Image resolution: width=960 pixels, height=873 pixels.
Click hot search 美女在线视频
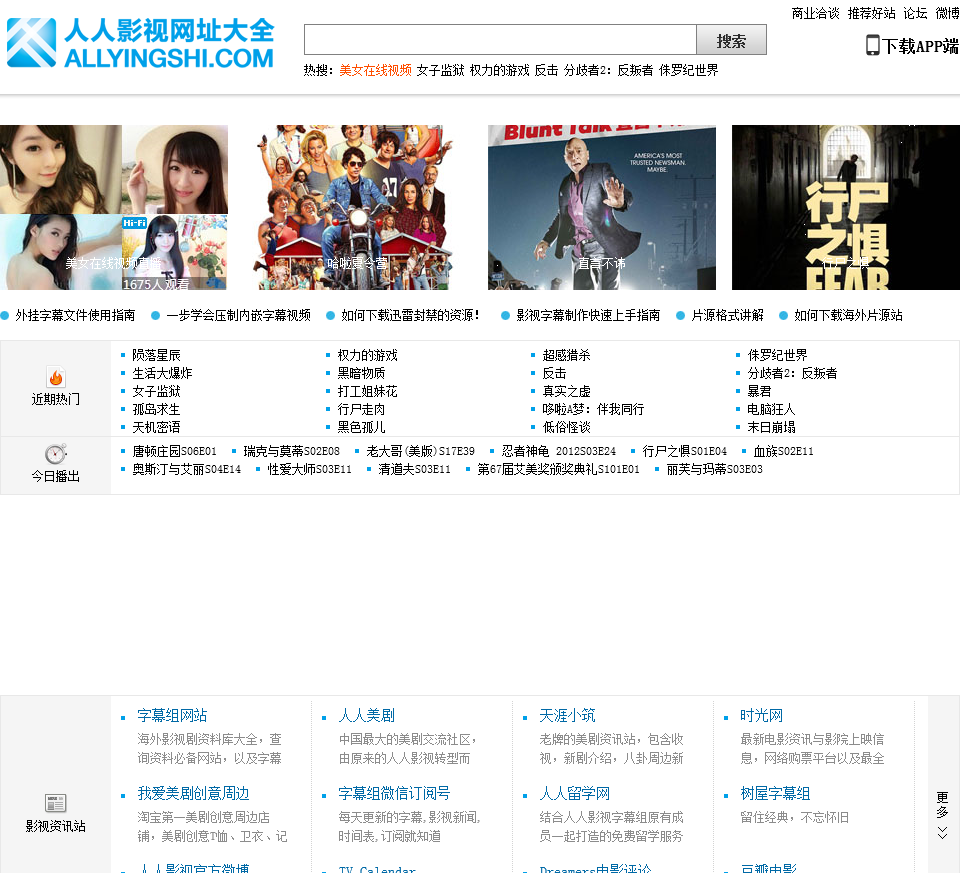pos(375,70)
